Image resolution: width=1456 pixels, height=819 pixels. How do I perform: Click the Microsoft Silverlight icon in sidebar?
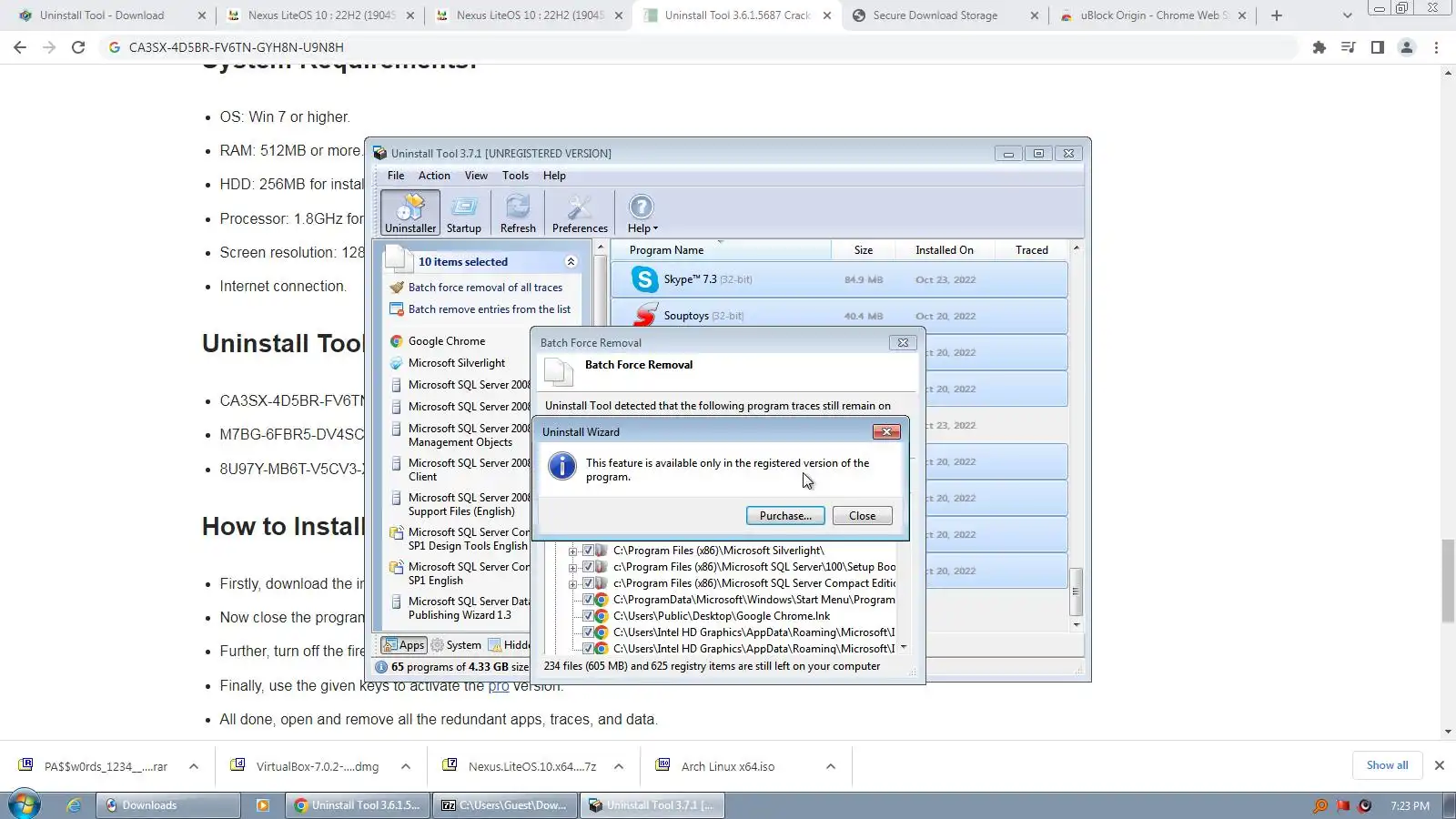click(397, 363)
